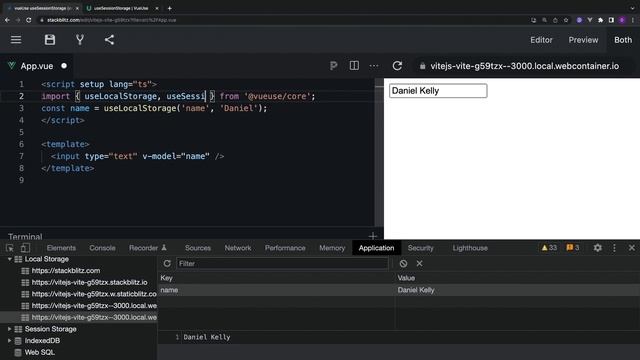This screenshot has width=640, height=360.
Task: Click the preview name text input
Action: click(438, 91)
